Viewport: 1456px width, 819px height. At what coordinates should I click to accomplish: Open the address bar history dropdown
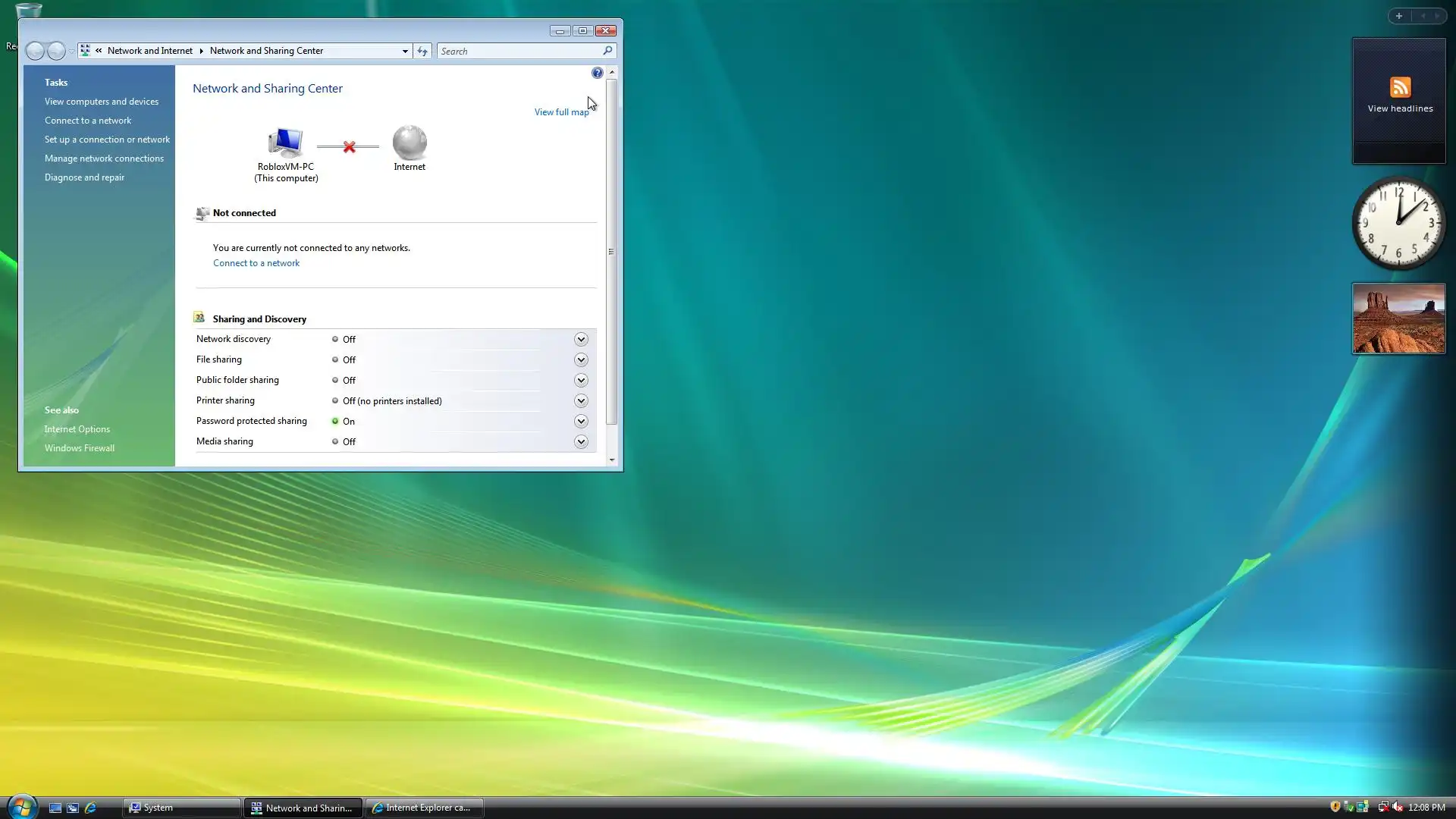[405, 51]
